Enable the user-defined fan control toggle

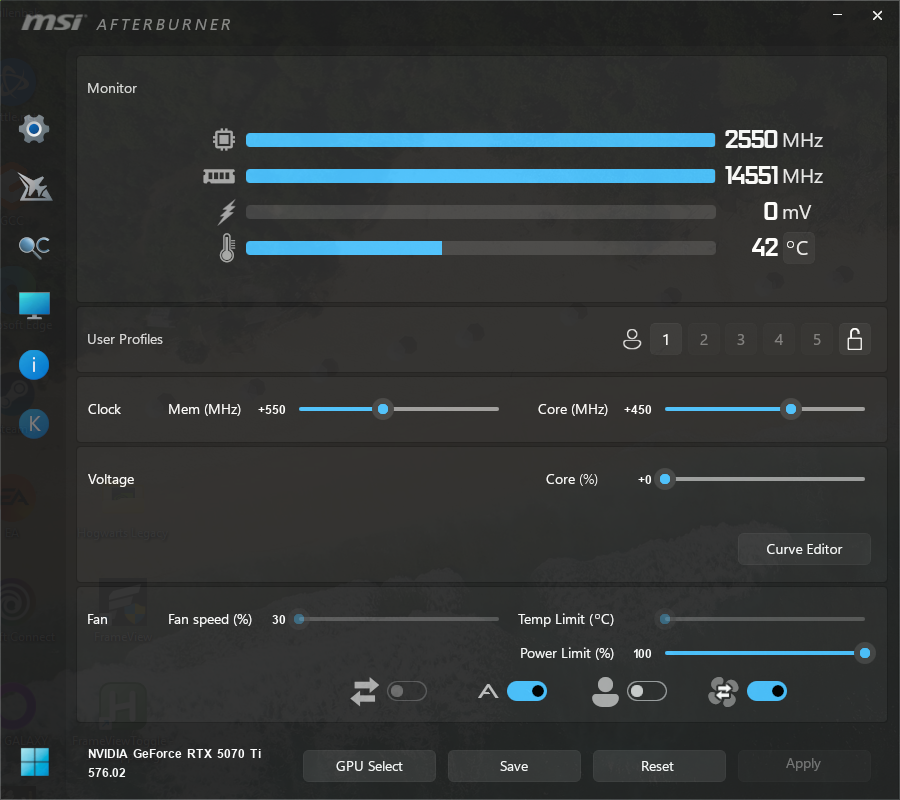[x=646, y=691]
